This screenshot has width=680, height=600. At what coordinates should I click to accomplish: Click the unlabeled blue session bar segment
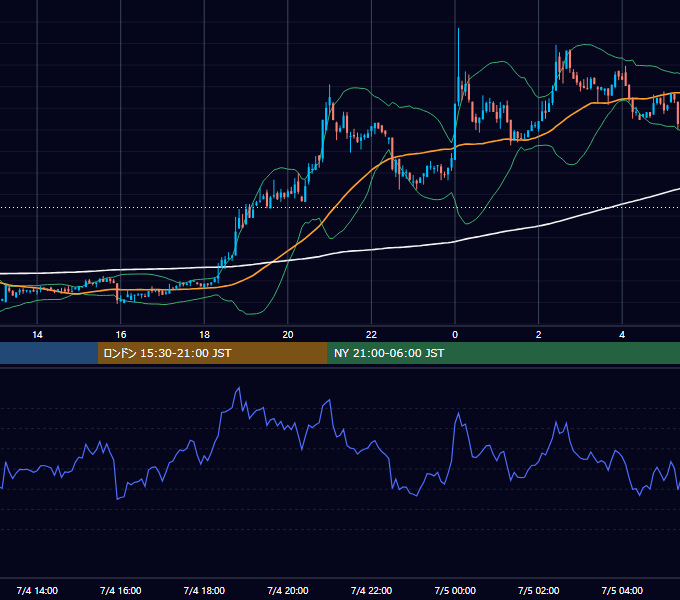pos(49,353)
